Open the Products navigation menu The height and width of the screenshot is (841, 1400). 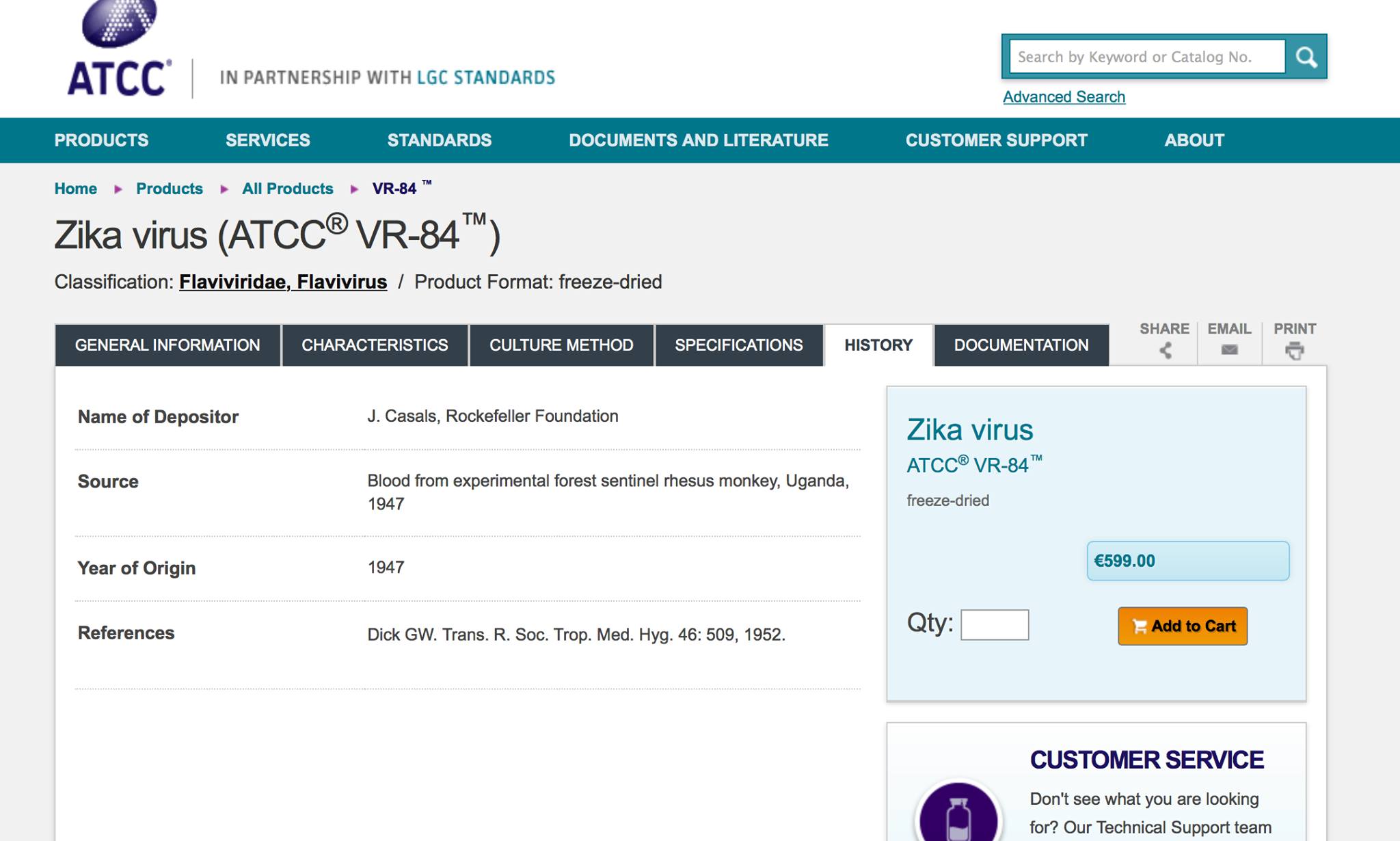click(x=101, y=140)
